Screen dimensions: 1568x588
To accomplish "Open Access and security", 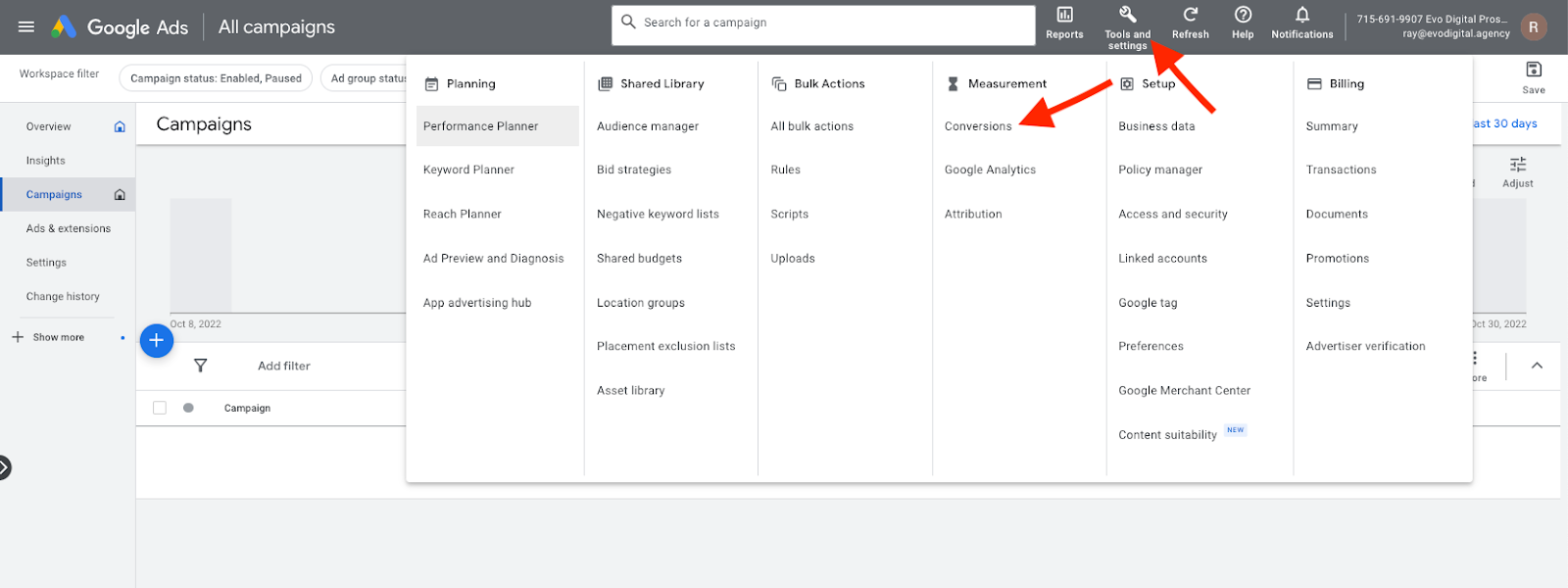I will coord(1173,214).
